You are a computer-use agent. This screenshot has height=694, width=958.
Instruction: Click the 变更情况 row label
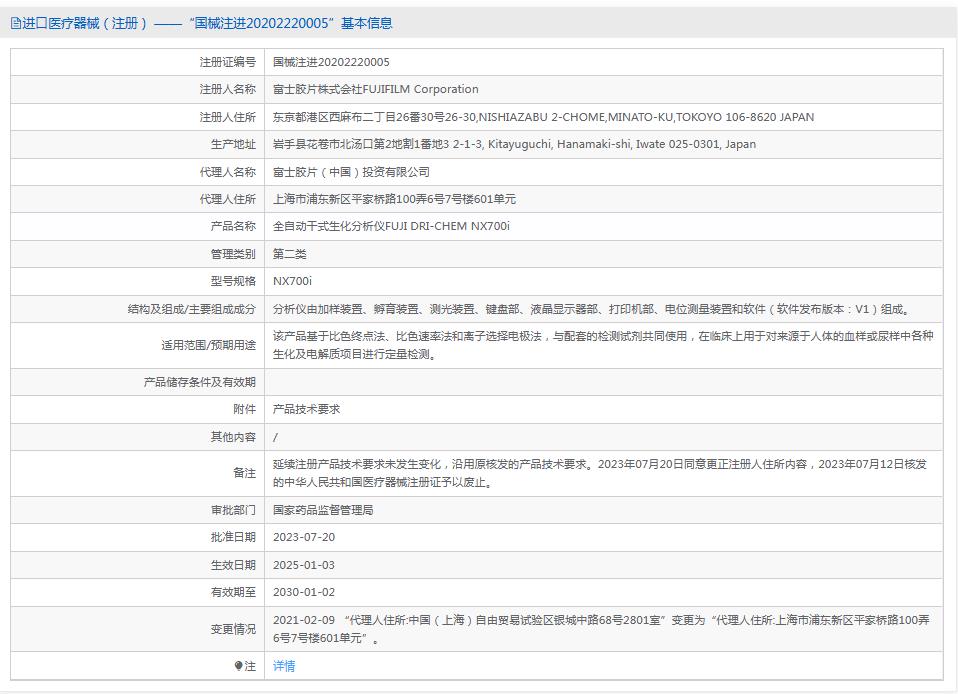pos(233,629)
